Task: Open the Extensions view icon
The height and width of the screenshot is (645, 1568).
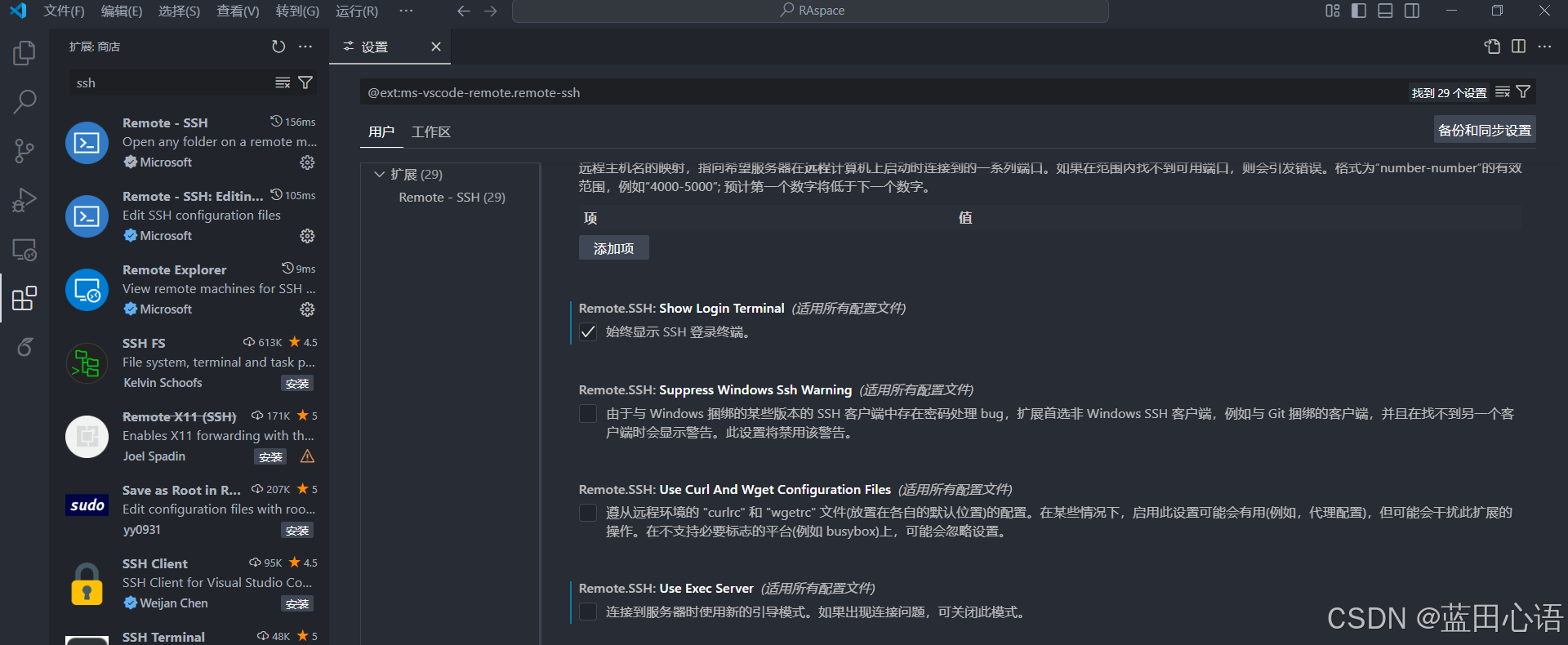Action: tap(24, 298)
